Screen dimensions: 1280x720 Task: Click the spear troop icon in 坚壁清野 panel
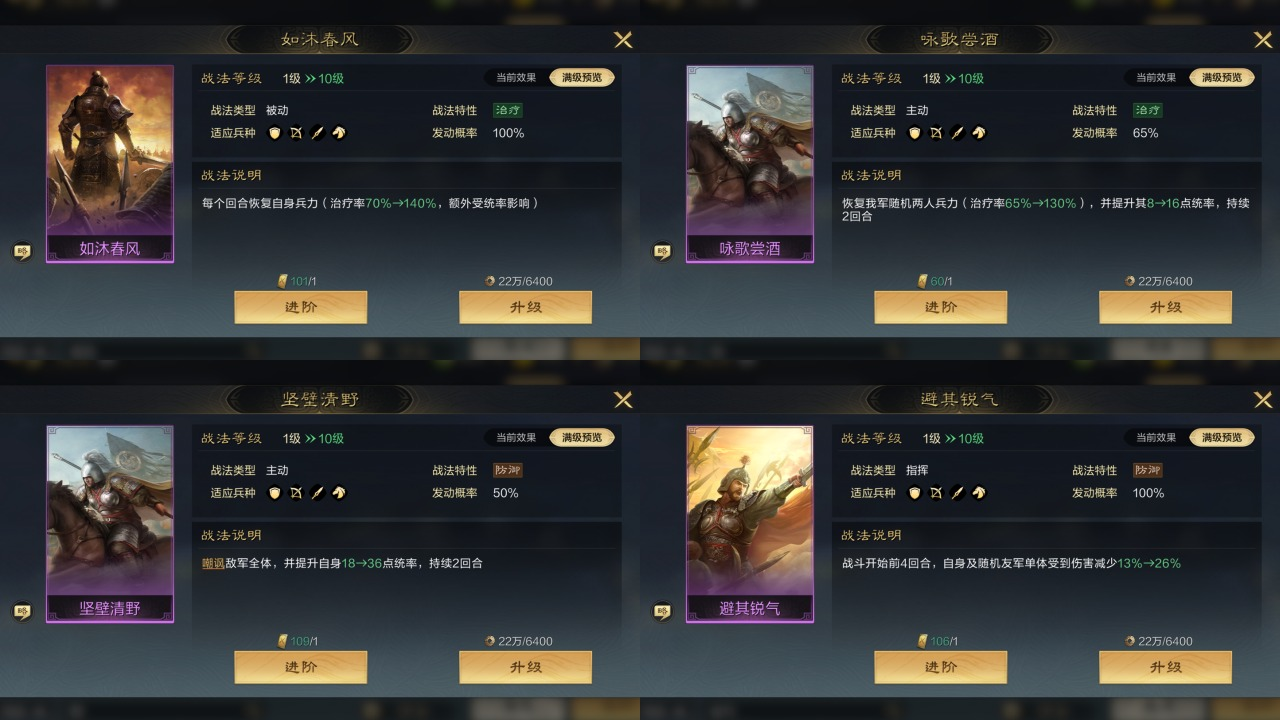point(317,493)
